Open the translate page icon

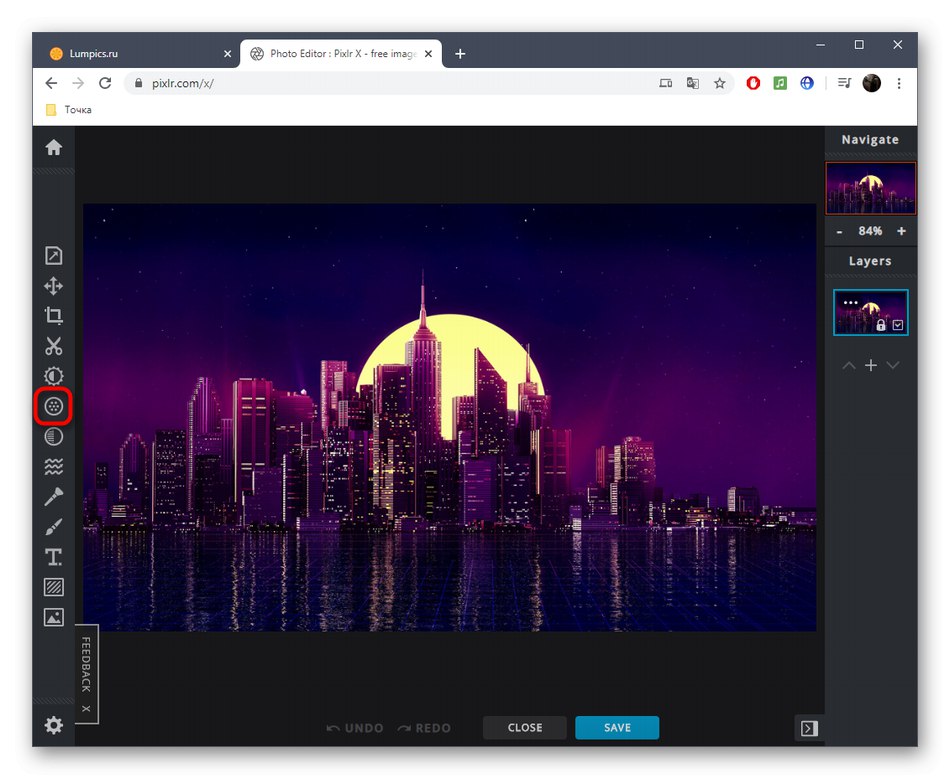[x=693, y=83]
